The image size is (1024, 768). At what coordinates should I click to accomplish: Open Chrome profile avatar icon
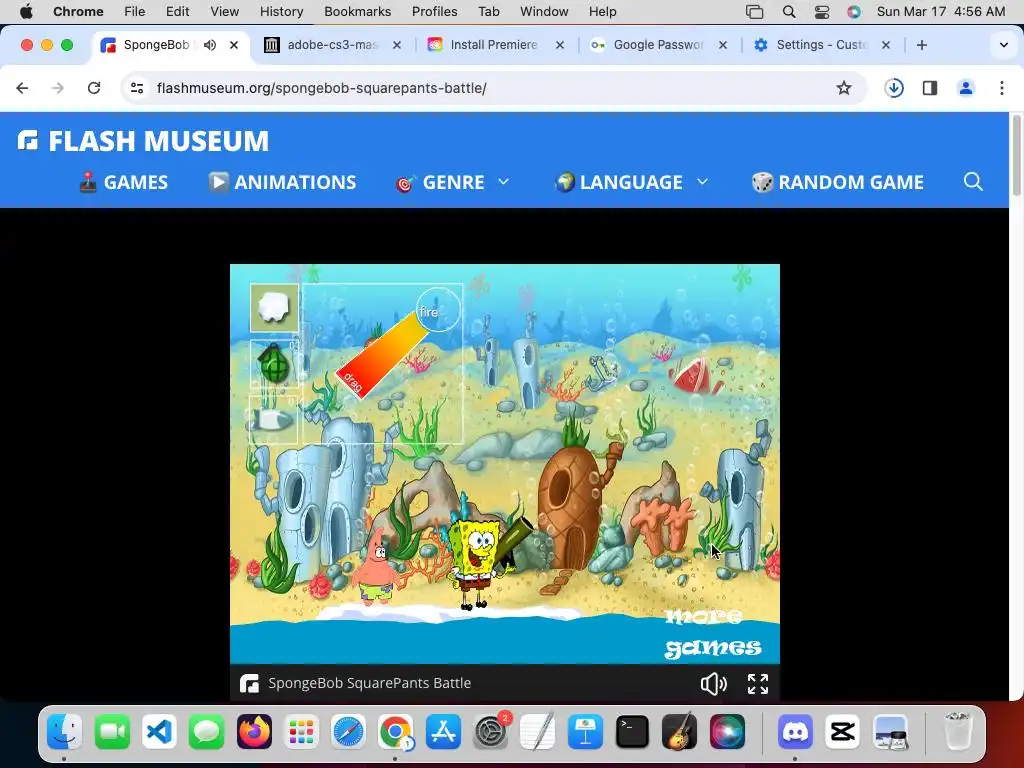(966, 88)
